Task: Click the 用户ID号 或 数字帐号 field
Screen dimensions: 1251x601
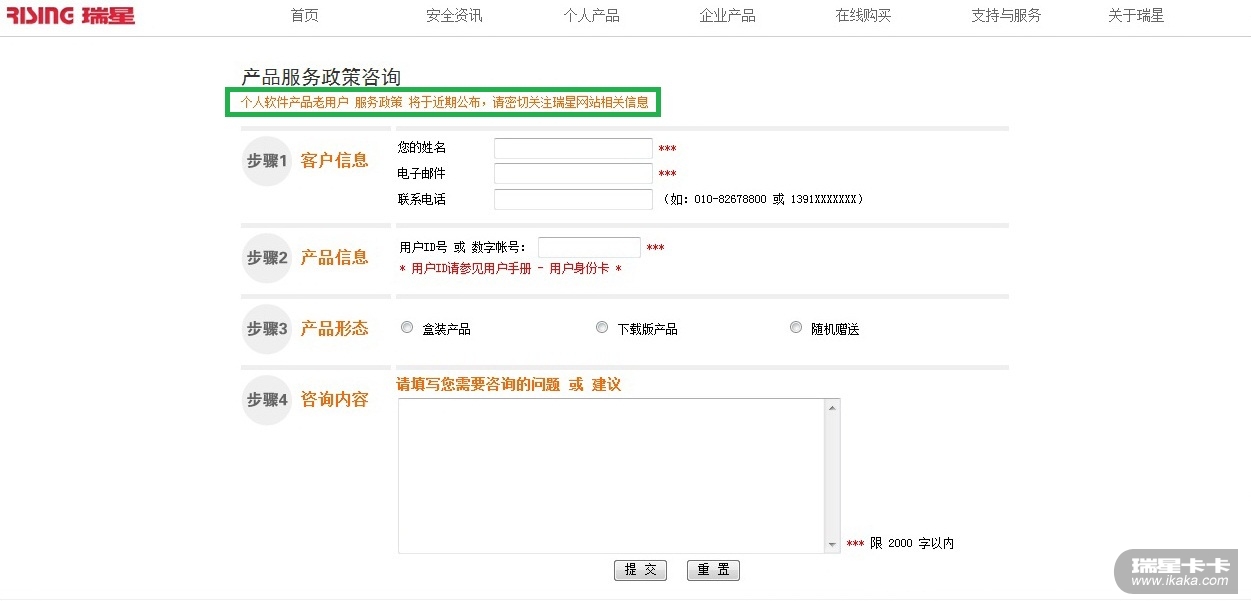Action: (x=589, y=247)
